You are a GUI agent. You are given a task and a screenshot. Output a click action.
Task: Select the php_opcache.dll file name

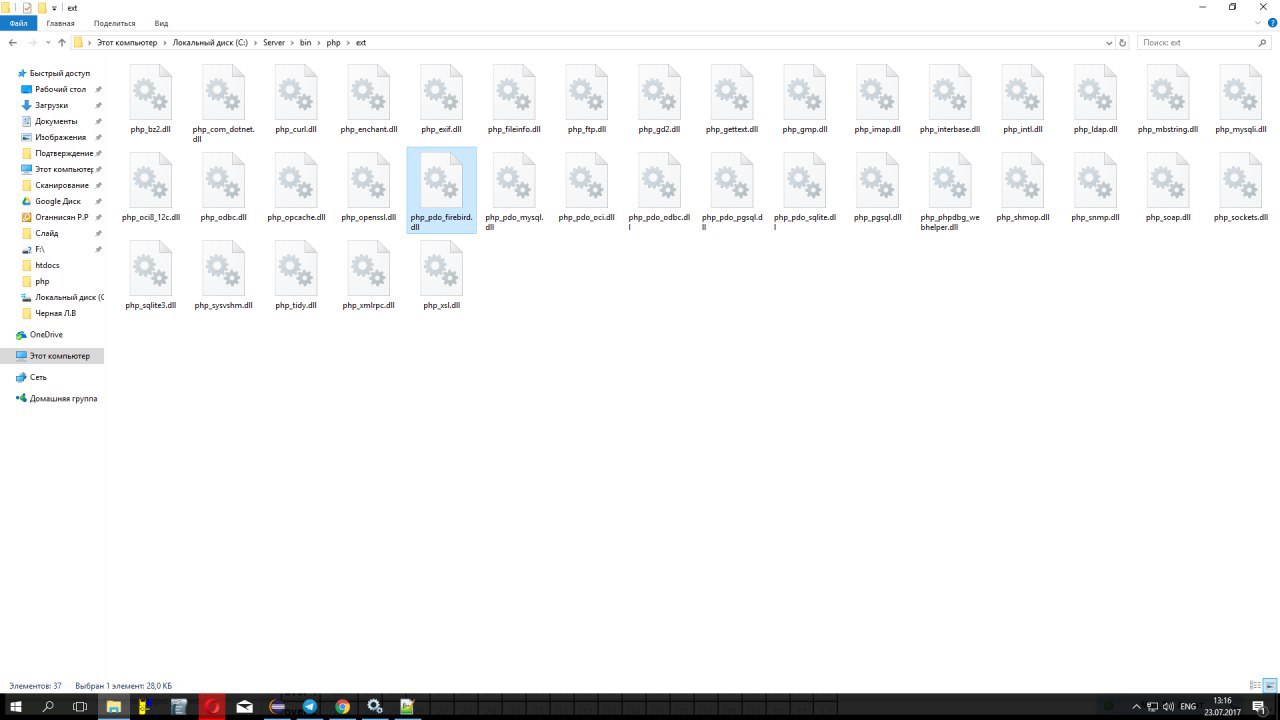(x=296, y=218)
